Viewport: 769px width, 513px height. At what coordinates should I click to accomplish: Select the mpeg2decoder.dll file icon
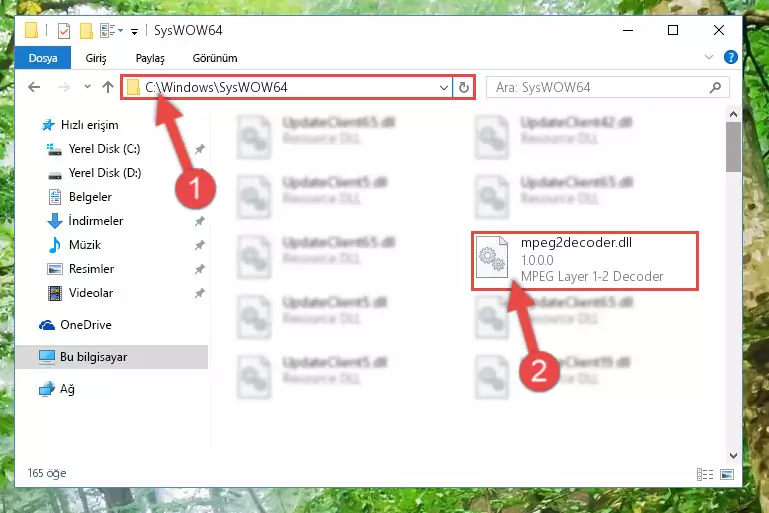[x=492, y=257]
